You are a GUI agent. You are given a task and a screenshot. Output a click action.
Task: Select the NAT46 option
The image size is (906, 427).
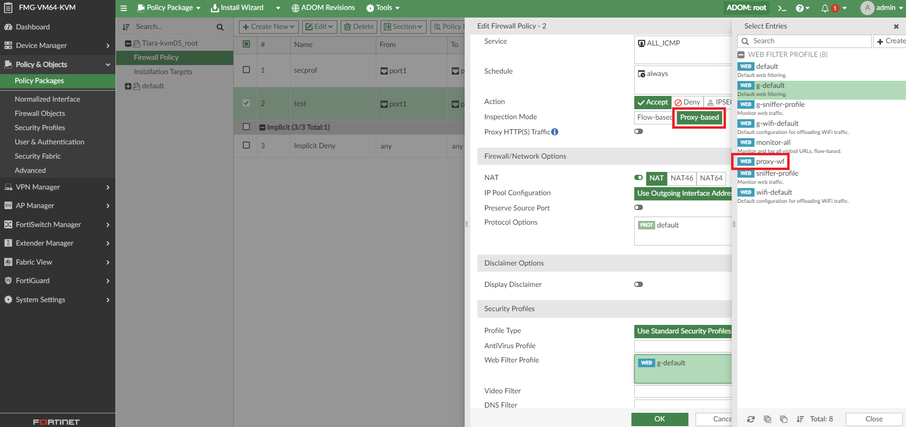(682, 178)
